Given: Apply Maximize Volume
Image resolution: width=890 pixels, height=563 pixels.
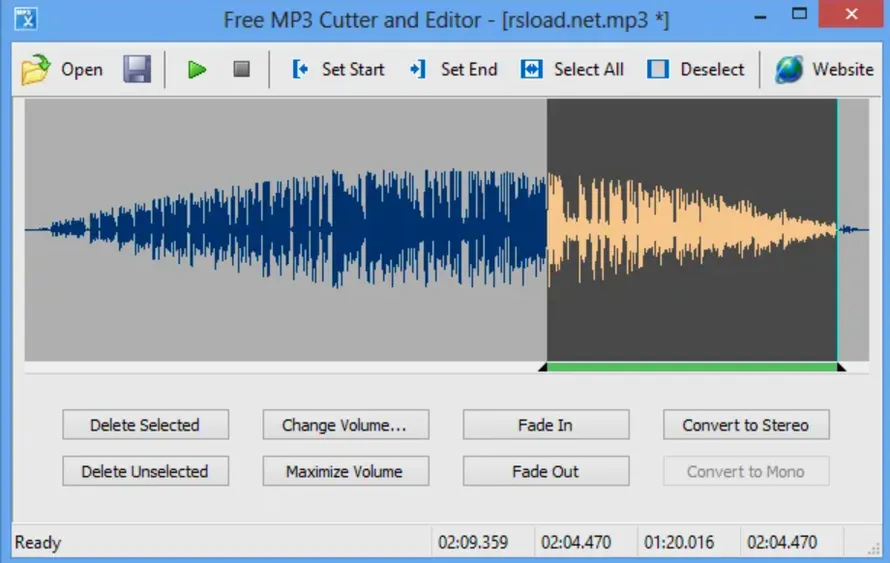Looking at the screenshot, I should pyautogui.click(x=345, y=471).
